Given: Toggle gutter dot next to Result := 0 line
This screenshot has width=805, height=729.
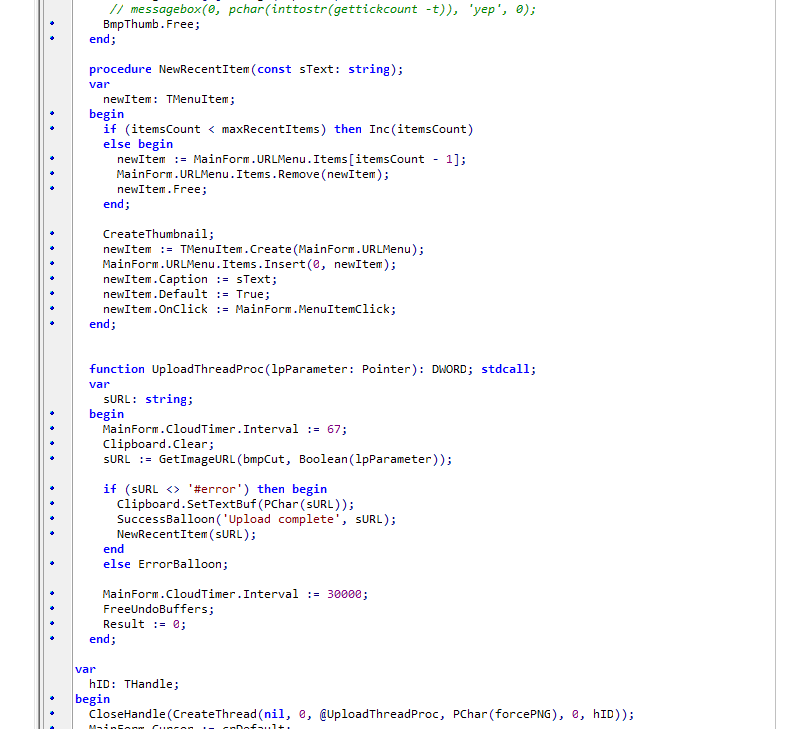Looking at the screenshot, I should [x=52, y=623].
